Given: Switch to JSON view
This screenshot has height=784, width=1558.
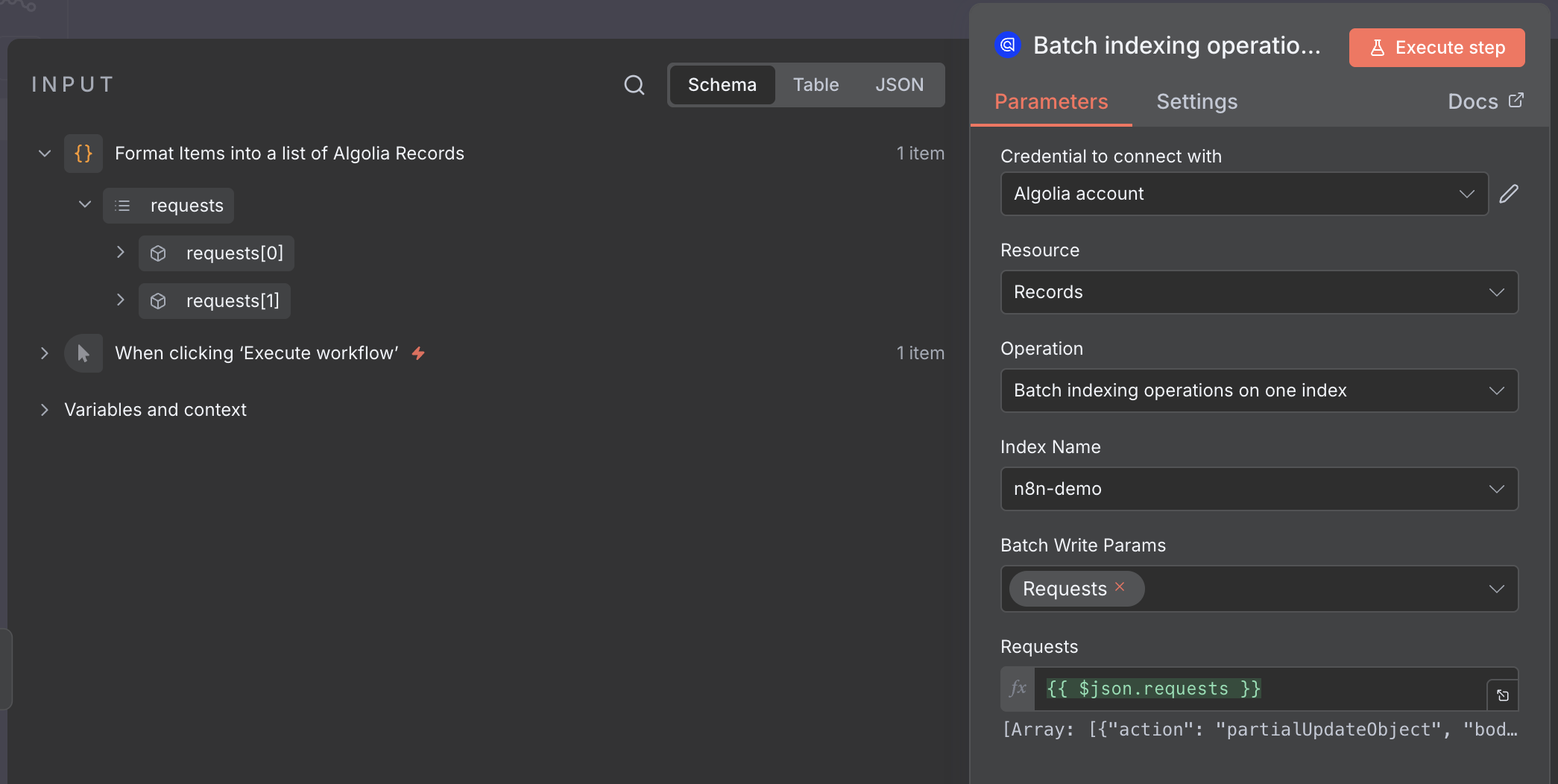Looking at the screenshot, I should click(899, 85).
